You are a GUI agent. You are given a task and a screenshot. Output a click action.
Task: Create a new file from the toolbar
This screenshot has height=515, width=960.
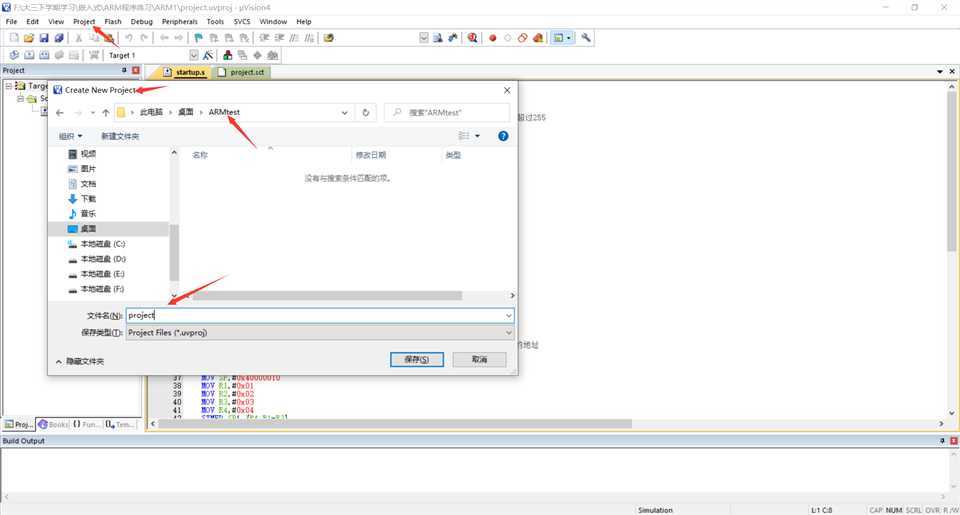tap(14, 38)
